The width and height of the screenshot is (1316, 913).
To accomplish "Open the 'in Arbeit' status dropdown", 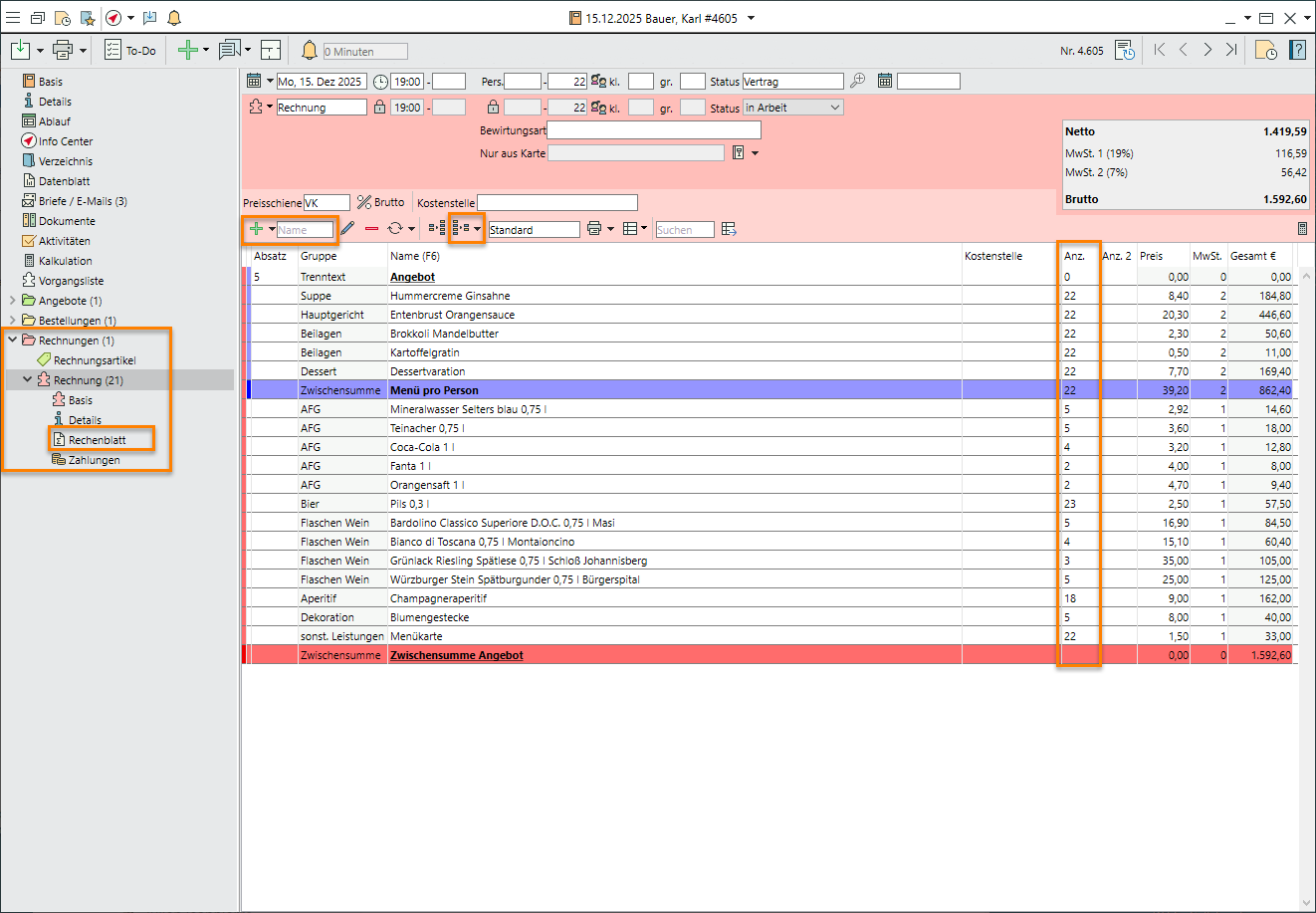I will coord(834,108).
